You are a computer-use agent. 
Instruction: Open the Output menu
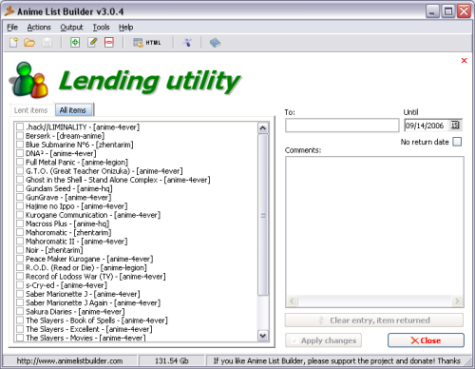tap(71, 27)
